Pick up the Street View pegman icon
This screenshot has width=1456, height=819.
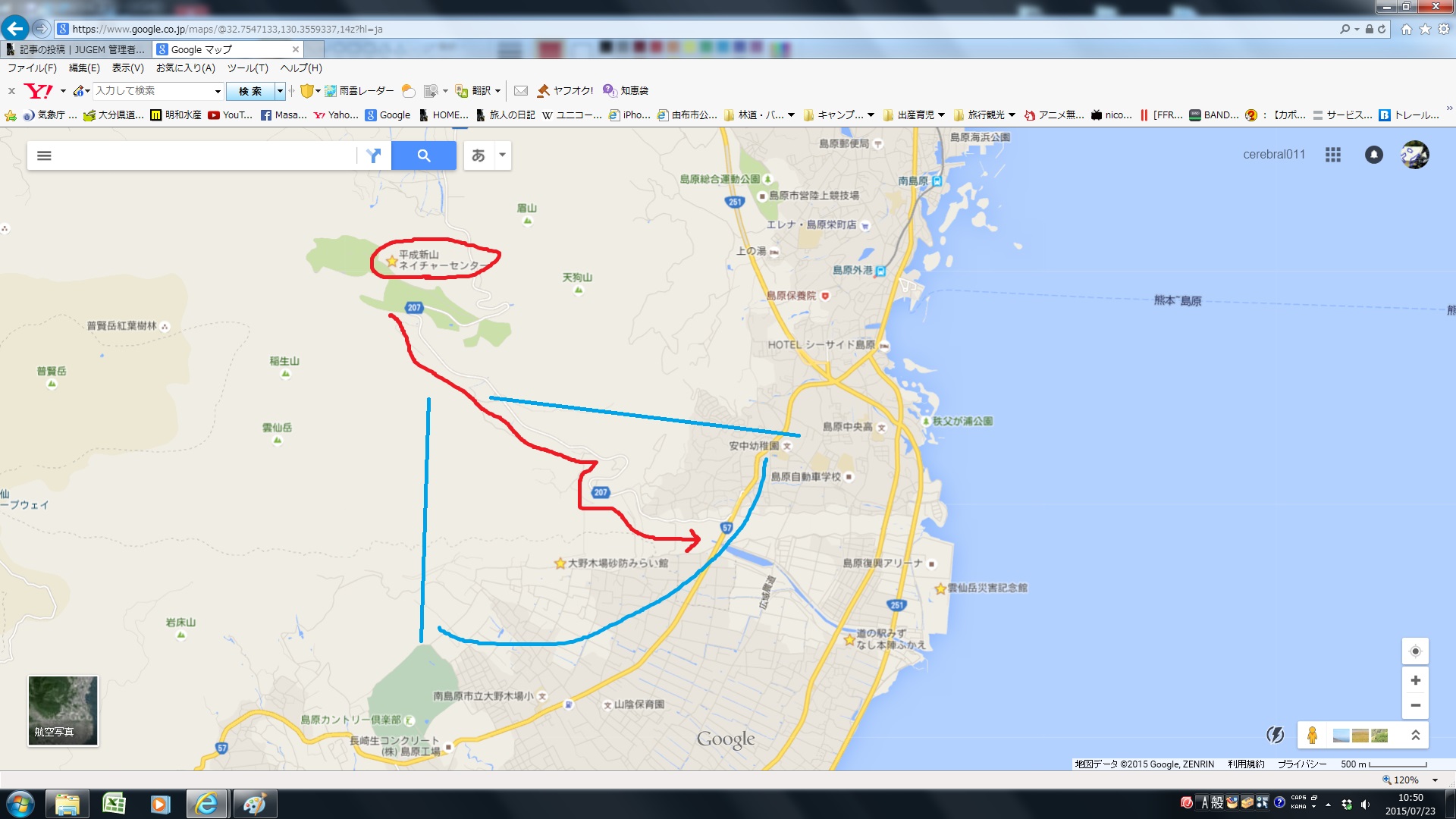[x=1312, y=735]
